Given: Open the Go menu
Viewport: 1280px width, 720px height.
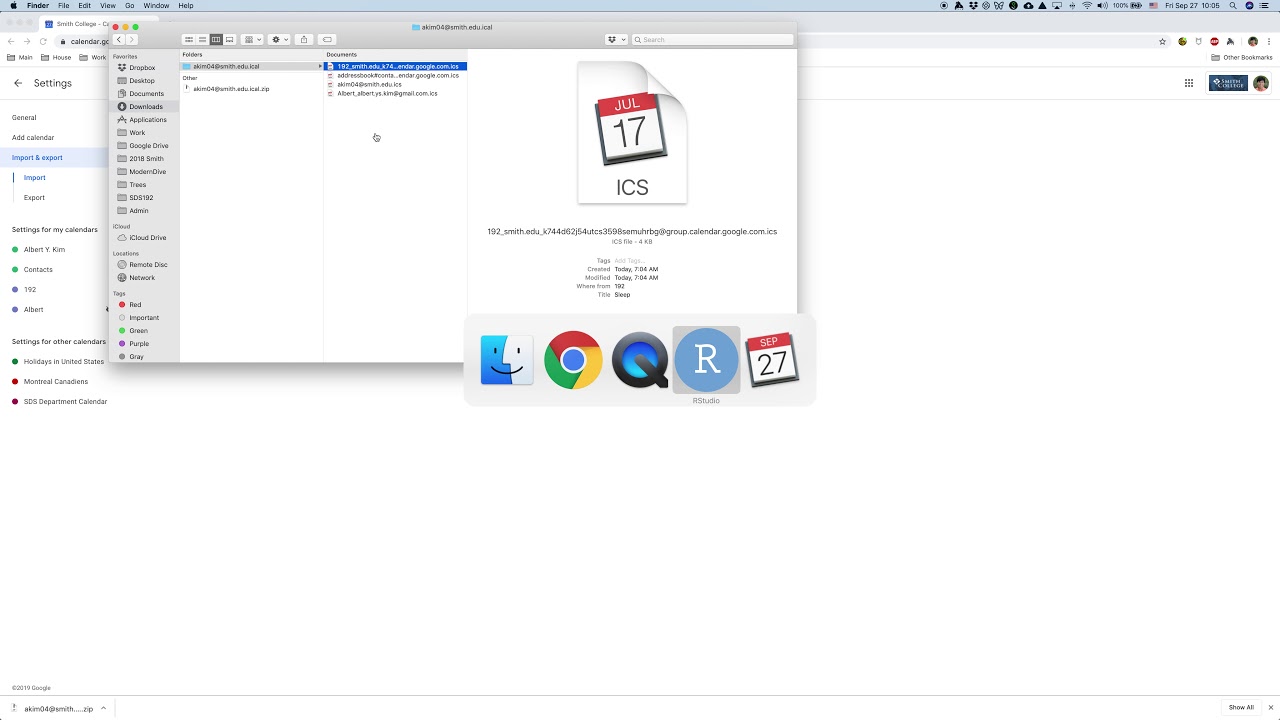Looking at the screenshot, I should (129, 5).
